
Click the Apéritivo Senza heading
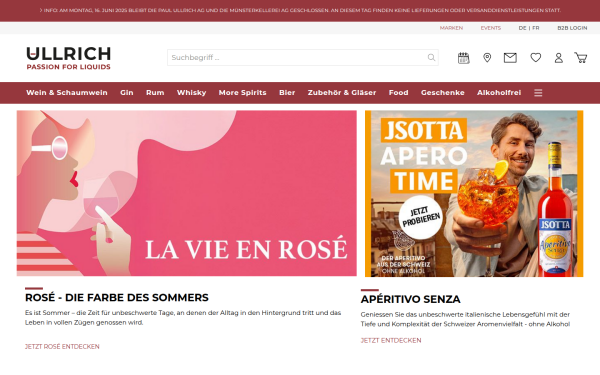click(x=410, y=299)
